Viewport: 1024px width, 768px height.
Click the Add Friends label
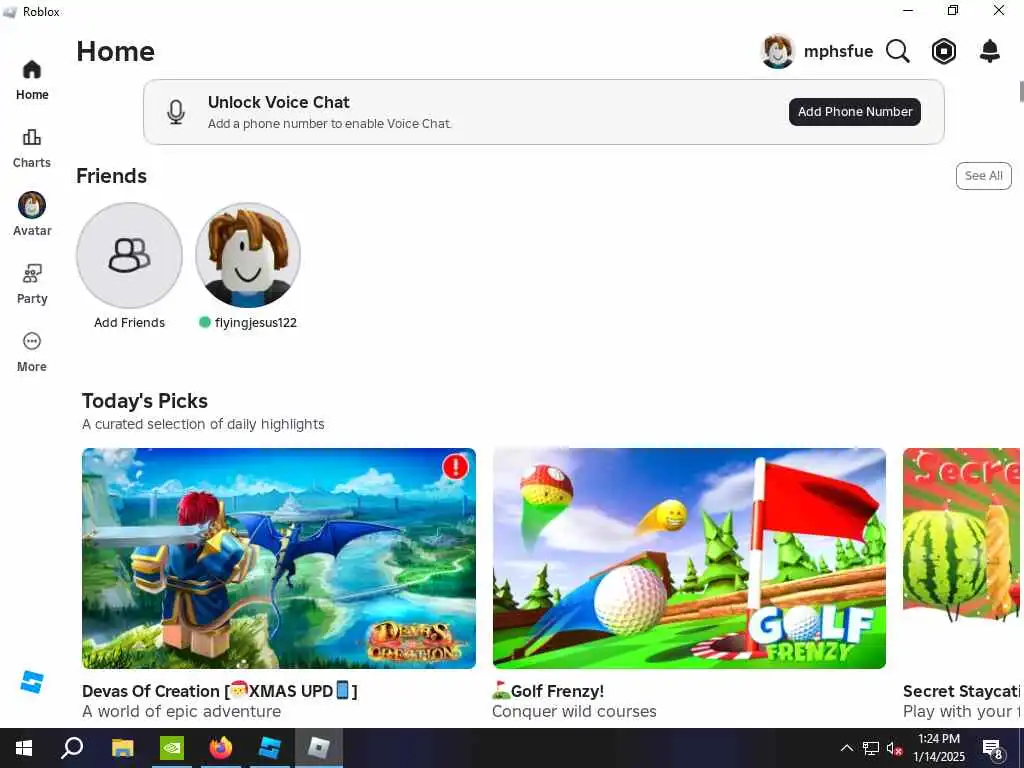129,323
